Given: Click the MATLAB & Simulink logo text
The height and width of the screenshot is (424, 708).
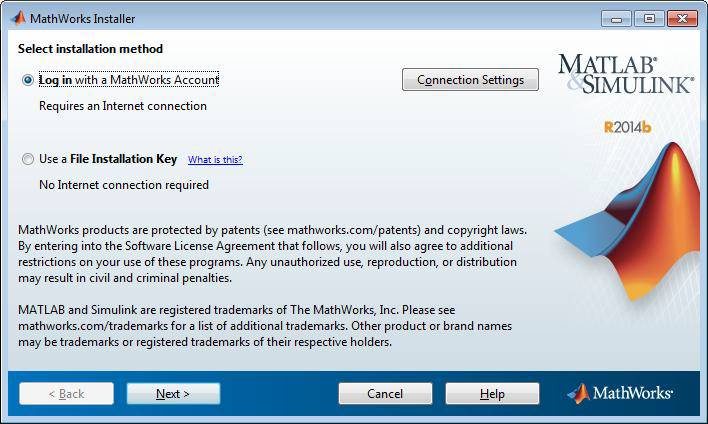Looking at the screenshot, I should pyautogui.click(x=625, y=74).
